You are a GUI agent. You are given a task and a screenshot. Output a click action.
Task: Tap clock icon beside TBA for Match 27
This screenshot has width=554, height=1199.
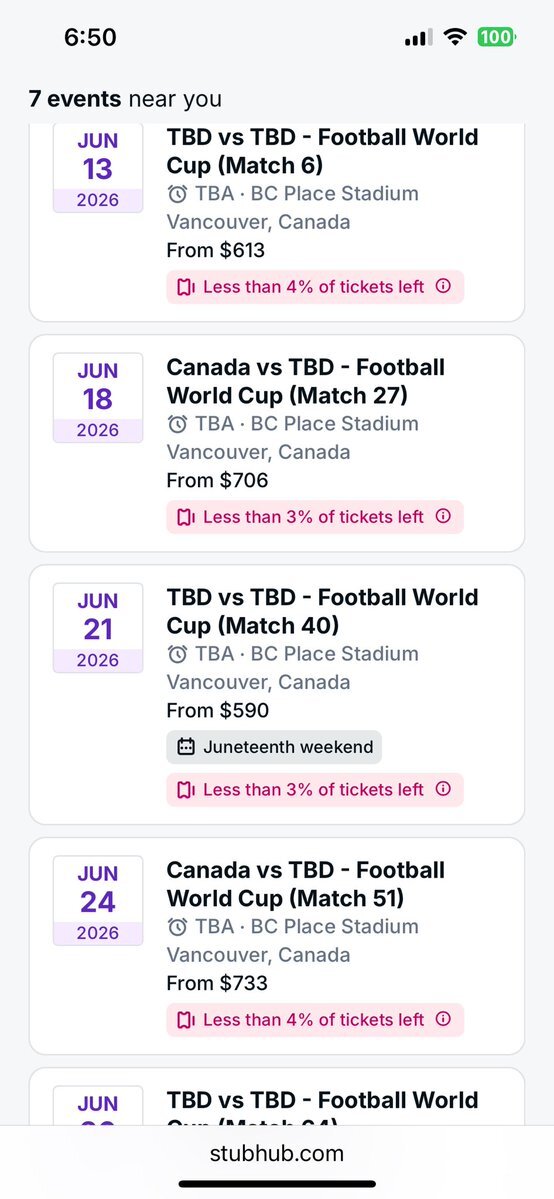[177, 424]
